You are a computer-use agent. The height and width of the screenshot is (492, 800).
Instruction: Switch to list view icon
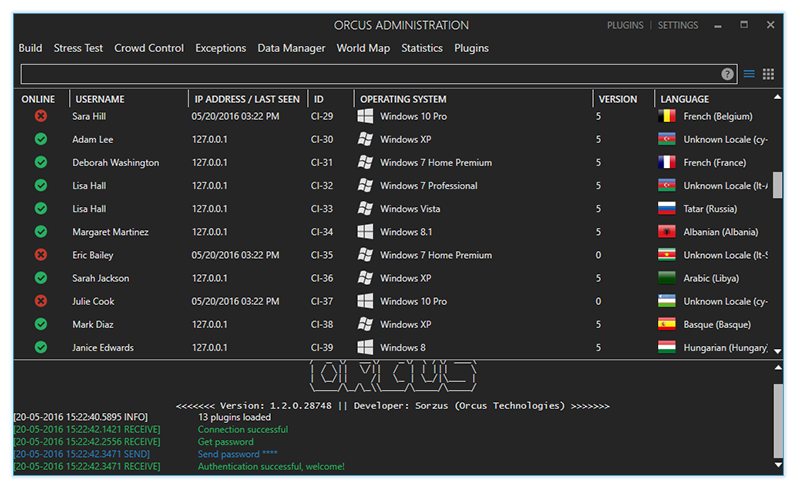click(748, 75)
